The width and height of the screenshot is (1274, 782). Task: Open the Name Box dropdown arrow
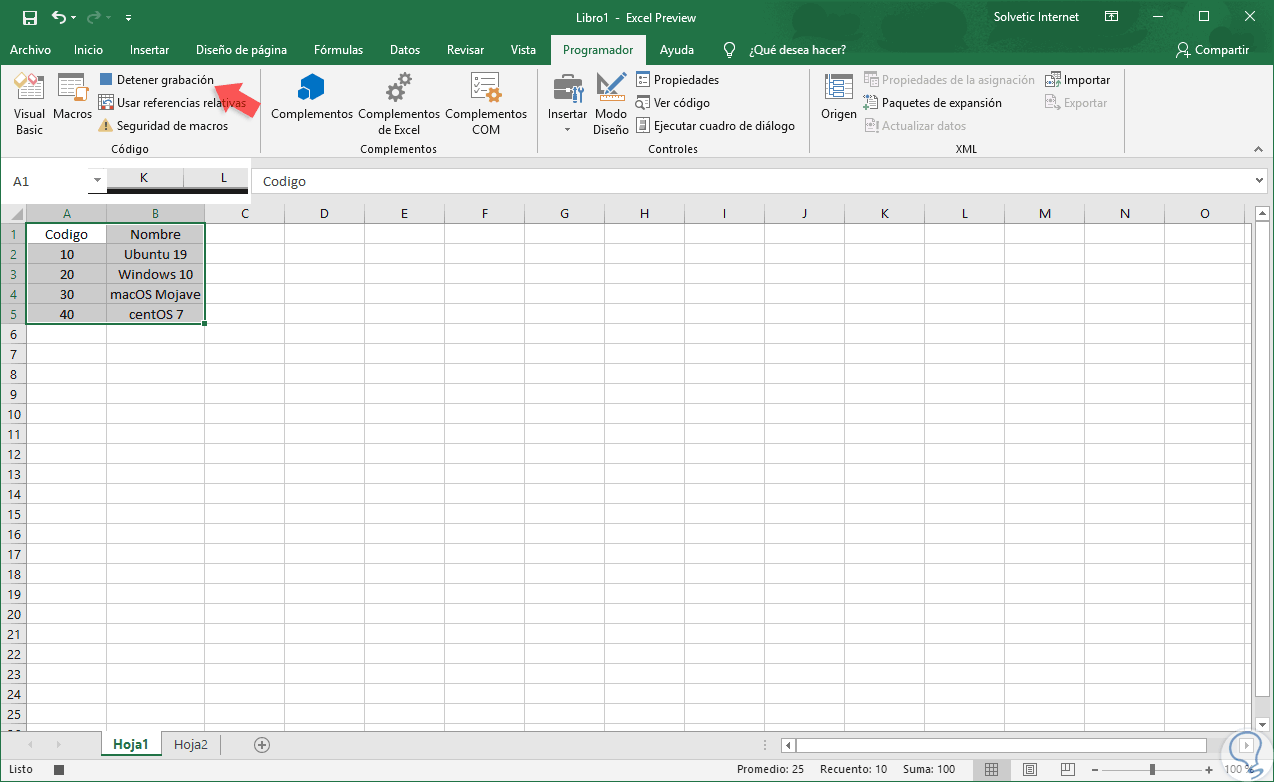97,181
